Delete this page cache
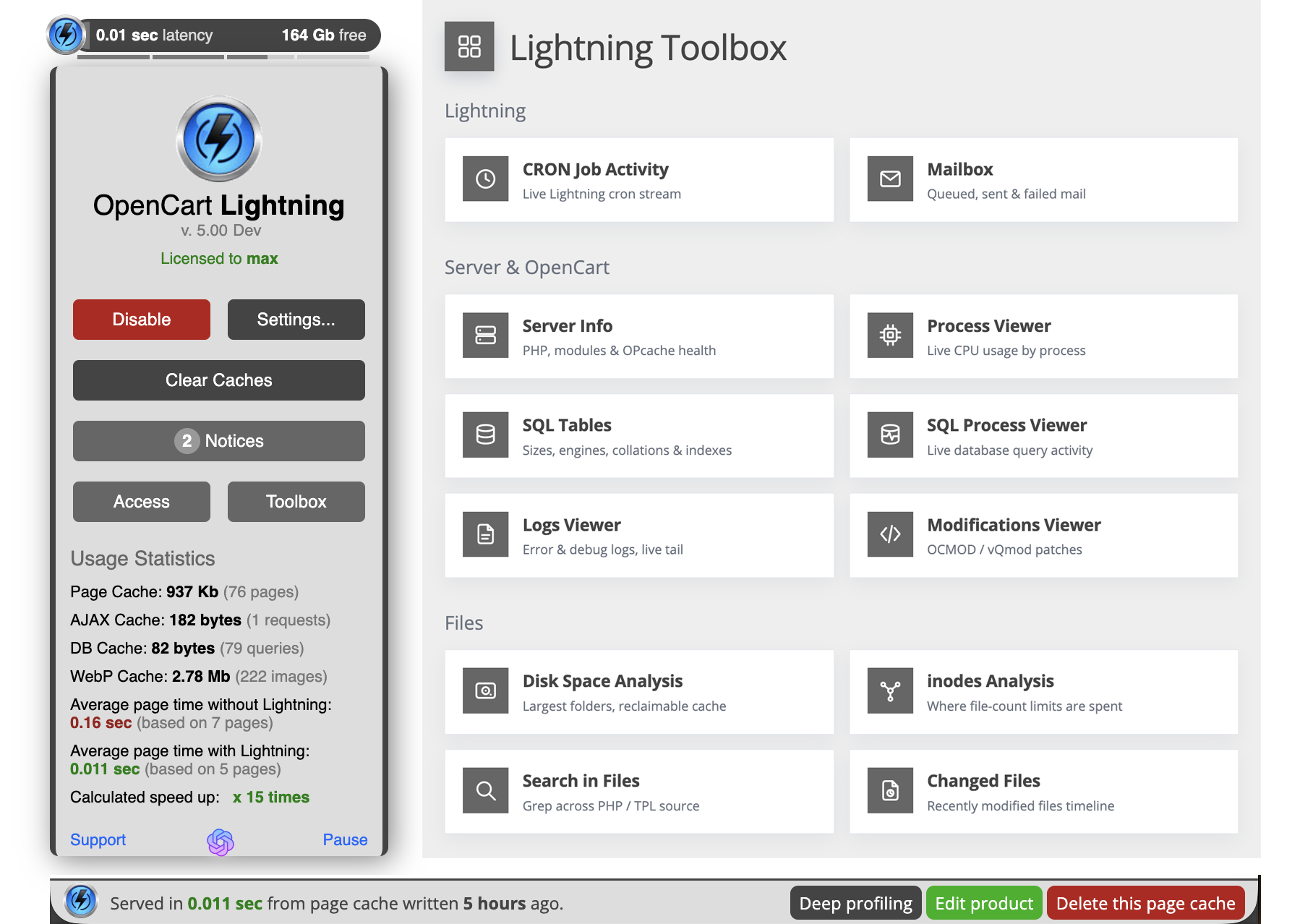The width and height of the screenshot is (1313, 924). 1146,903
